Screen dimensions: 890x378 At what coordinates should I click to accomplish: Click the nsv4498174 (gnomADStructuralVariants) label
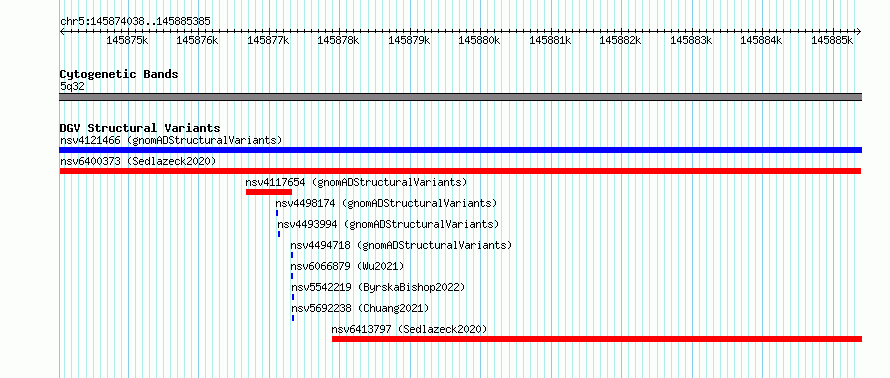386,203
